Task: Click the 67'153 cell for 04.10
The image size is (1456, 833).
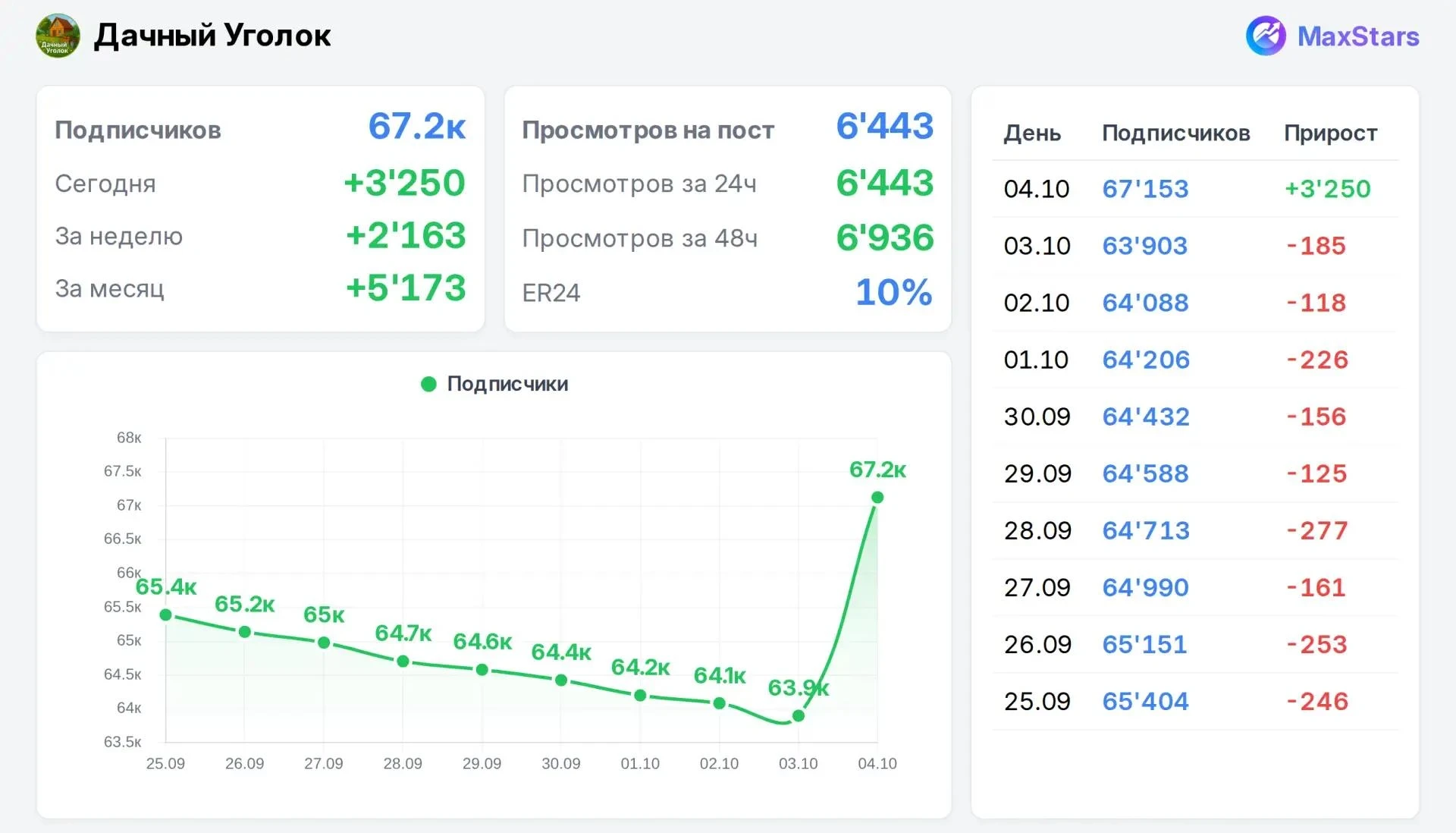Action: point(1145,188)
